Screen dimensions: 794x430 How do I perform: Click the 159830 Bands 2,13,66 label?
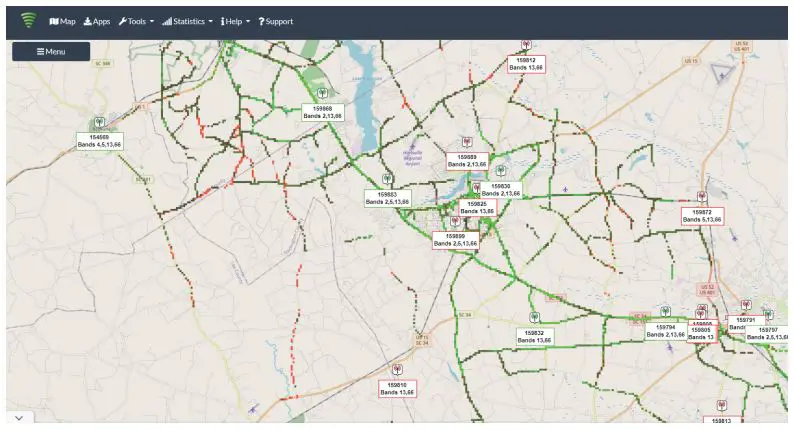[501, 190]
